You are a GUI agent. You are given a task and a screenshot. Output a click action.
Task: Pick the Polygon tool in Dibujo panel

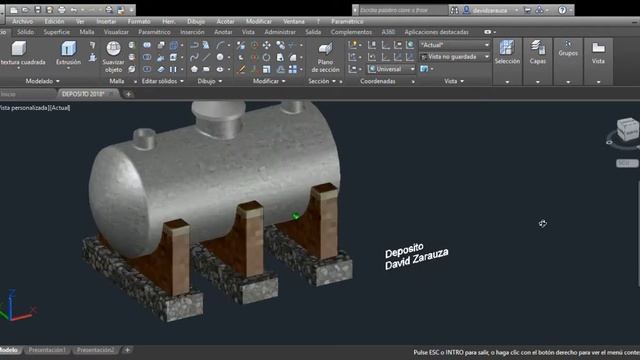pos(194,69)
